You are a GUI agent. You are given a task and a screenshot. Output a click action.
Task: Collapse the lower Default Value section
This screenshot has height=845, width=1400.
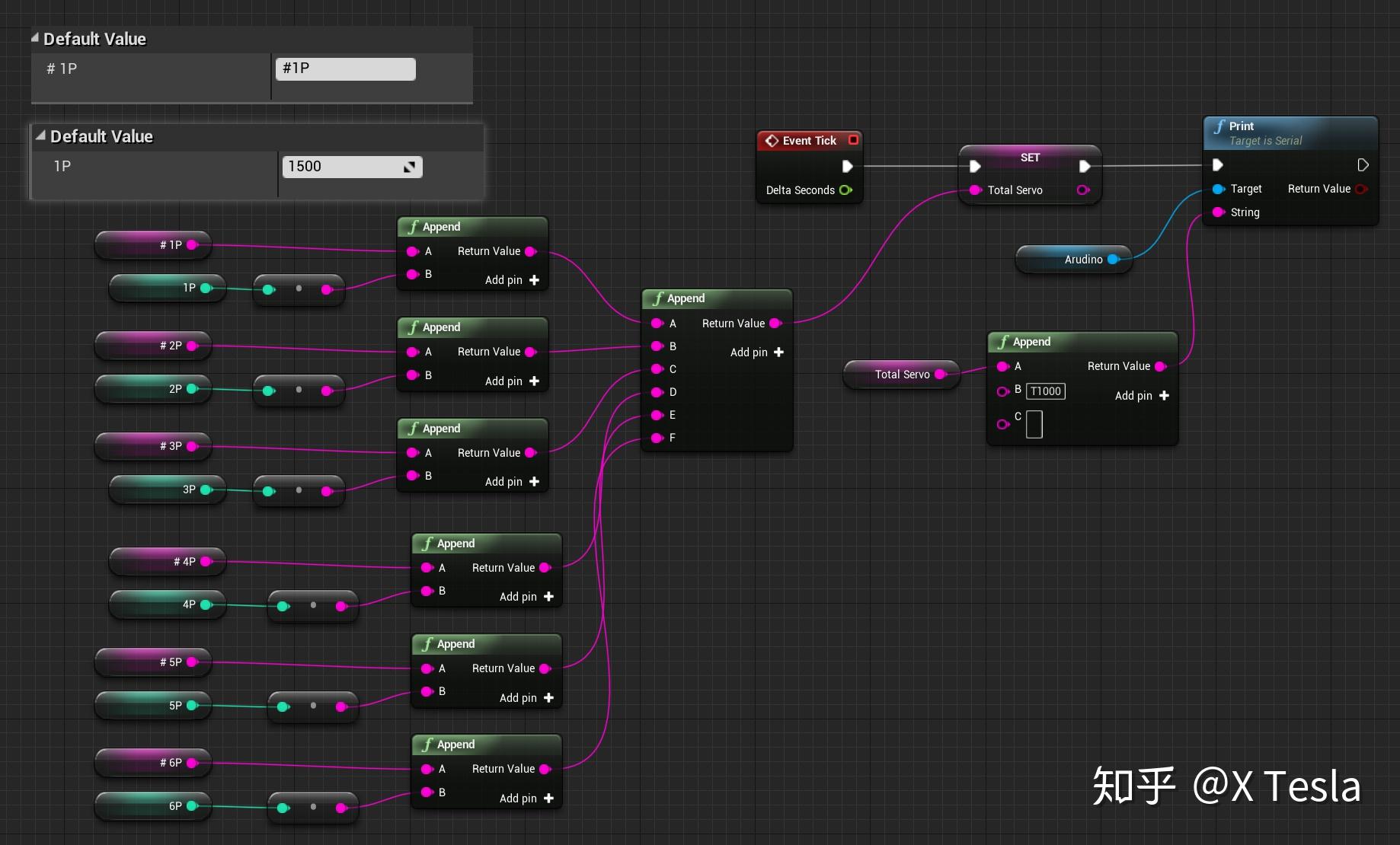pos(41,134)
